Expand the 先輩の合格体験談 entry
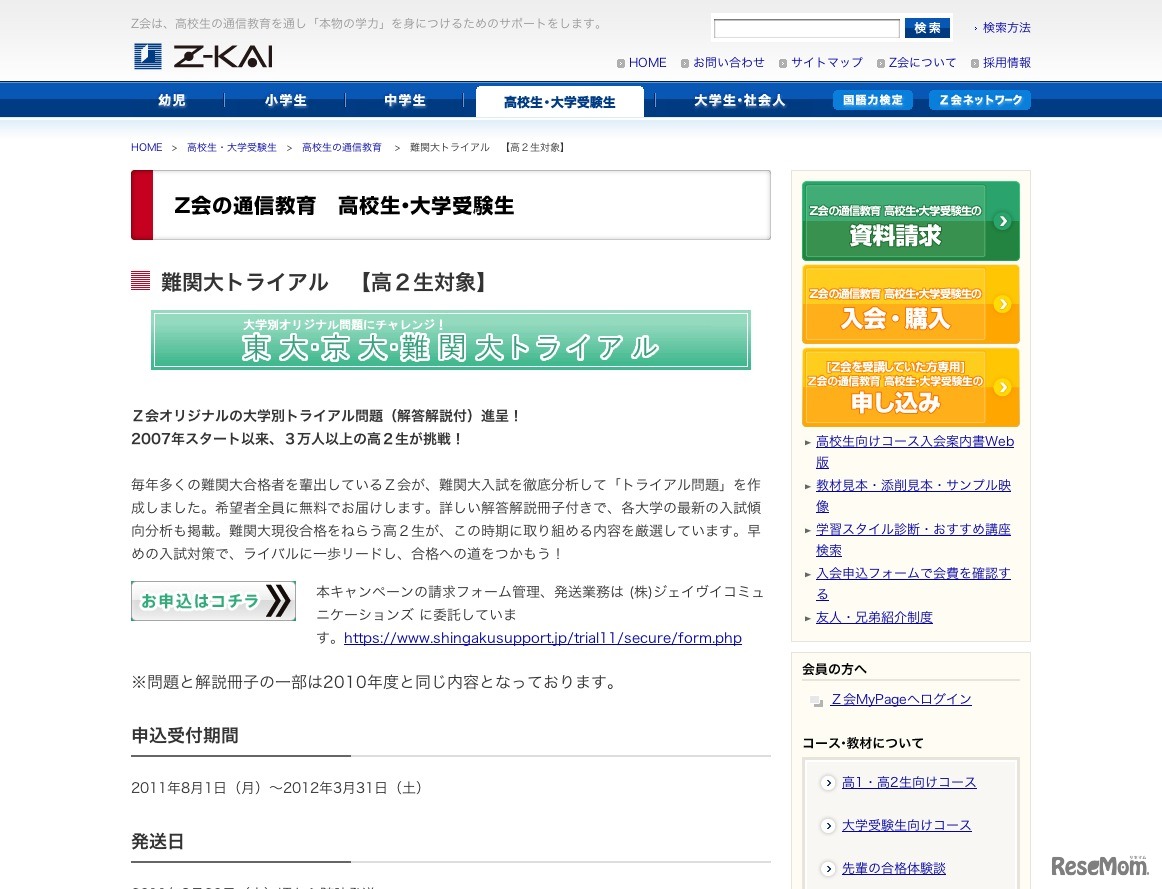Image resolution: width=1162 pixels, height=889 pixels. click(x=893, y=868)
